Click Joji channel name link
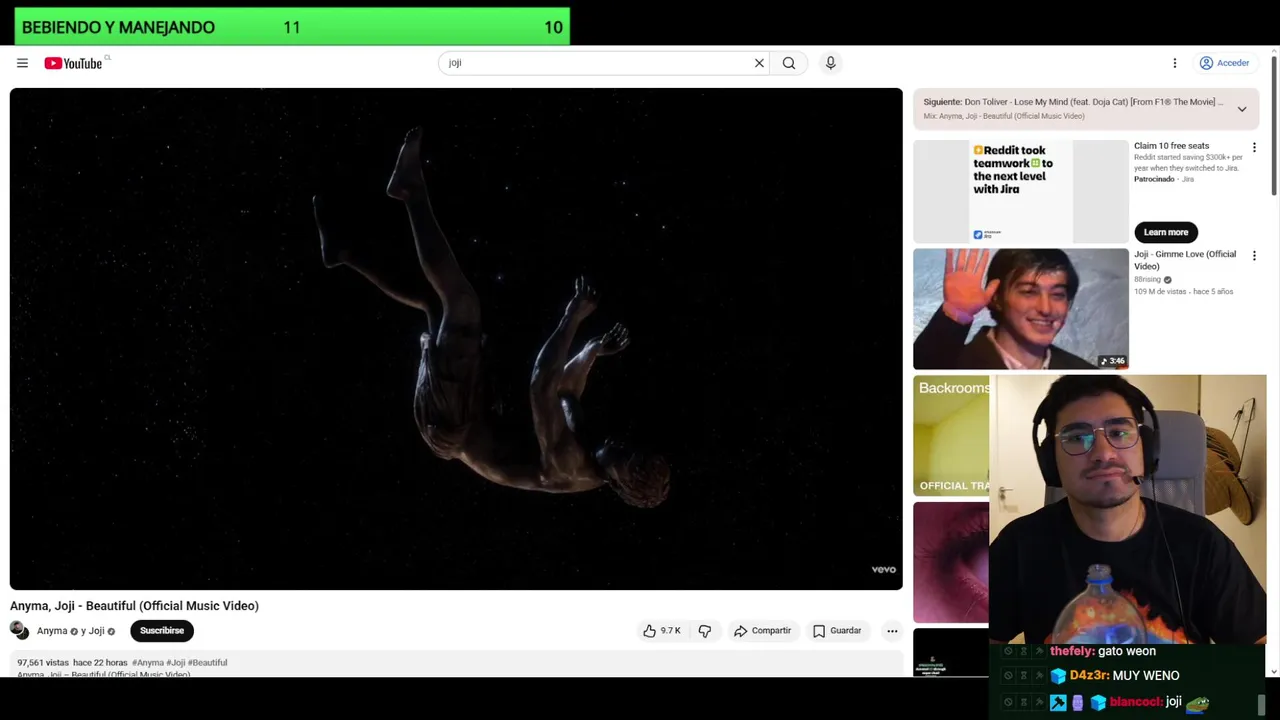Screen dimensions: 1280x720 [x=96, y=631]
